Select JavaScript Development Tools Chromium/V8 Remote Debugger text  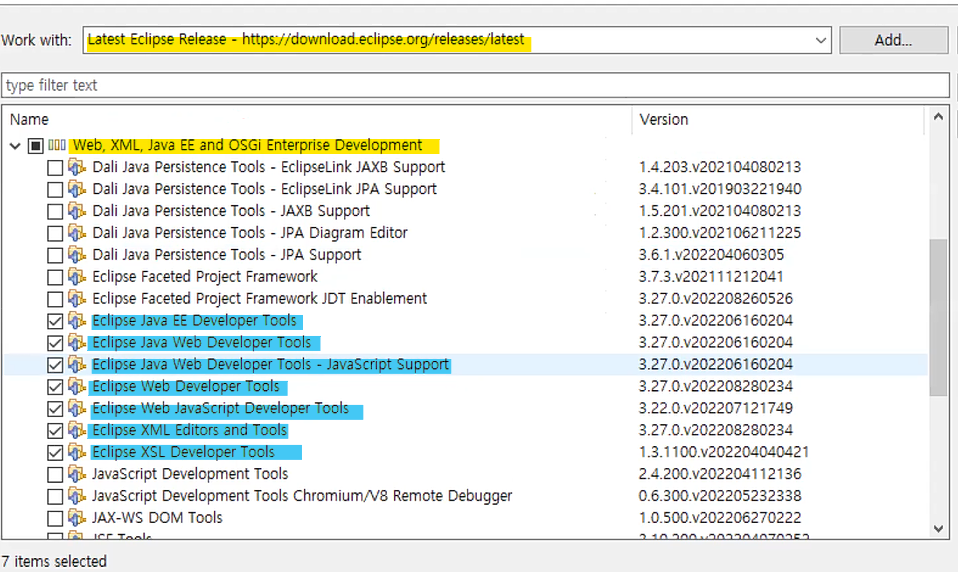click(302, 496)
